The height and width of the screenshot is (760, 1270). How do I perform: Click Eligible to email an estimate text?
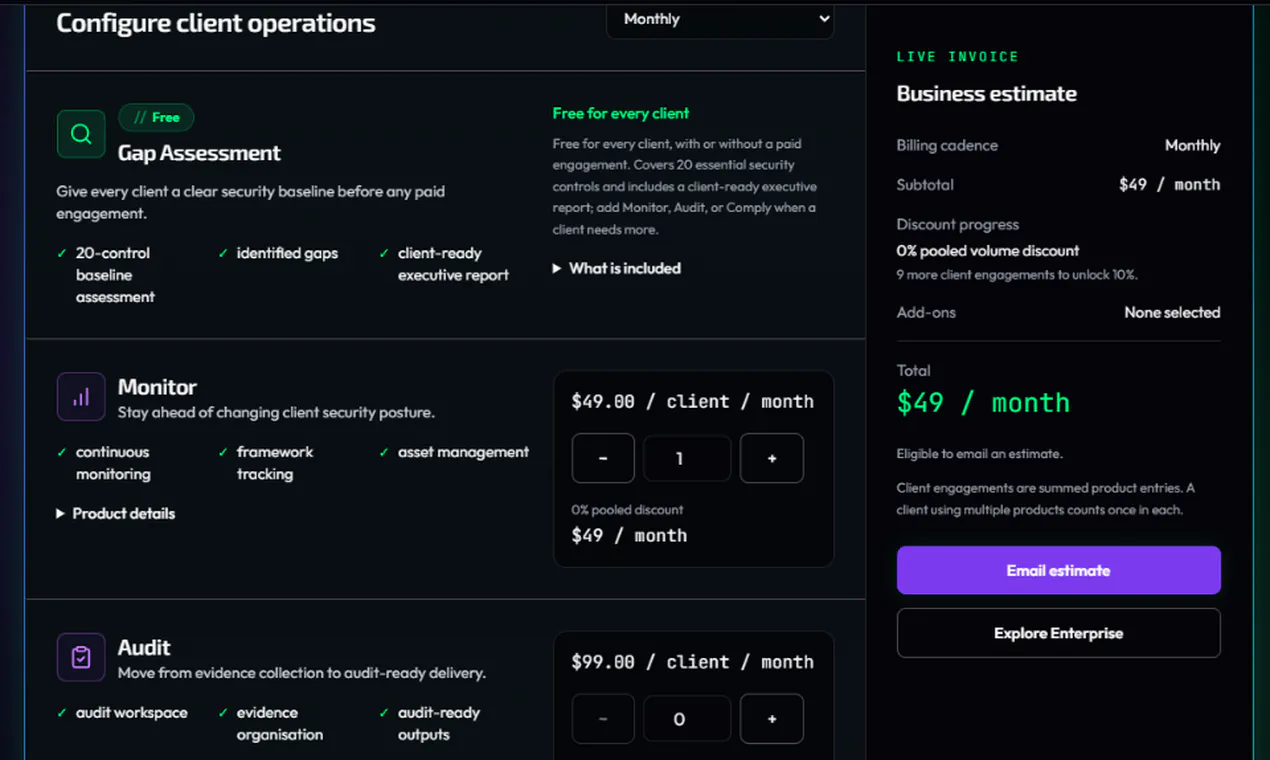pyautogui.click(x=979, y=453)
